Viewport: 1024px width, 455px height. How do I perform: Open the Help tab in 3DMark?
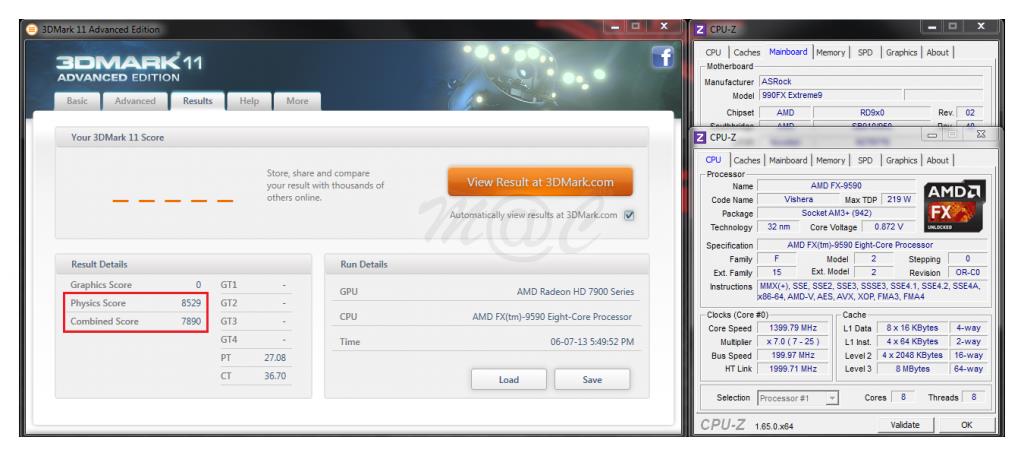pyautogui.click(x=249, y=101)
